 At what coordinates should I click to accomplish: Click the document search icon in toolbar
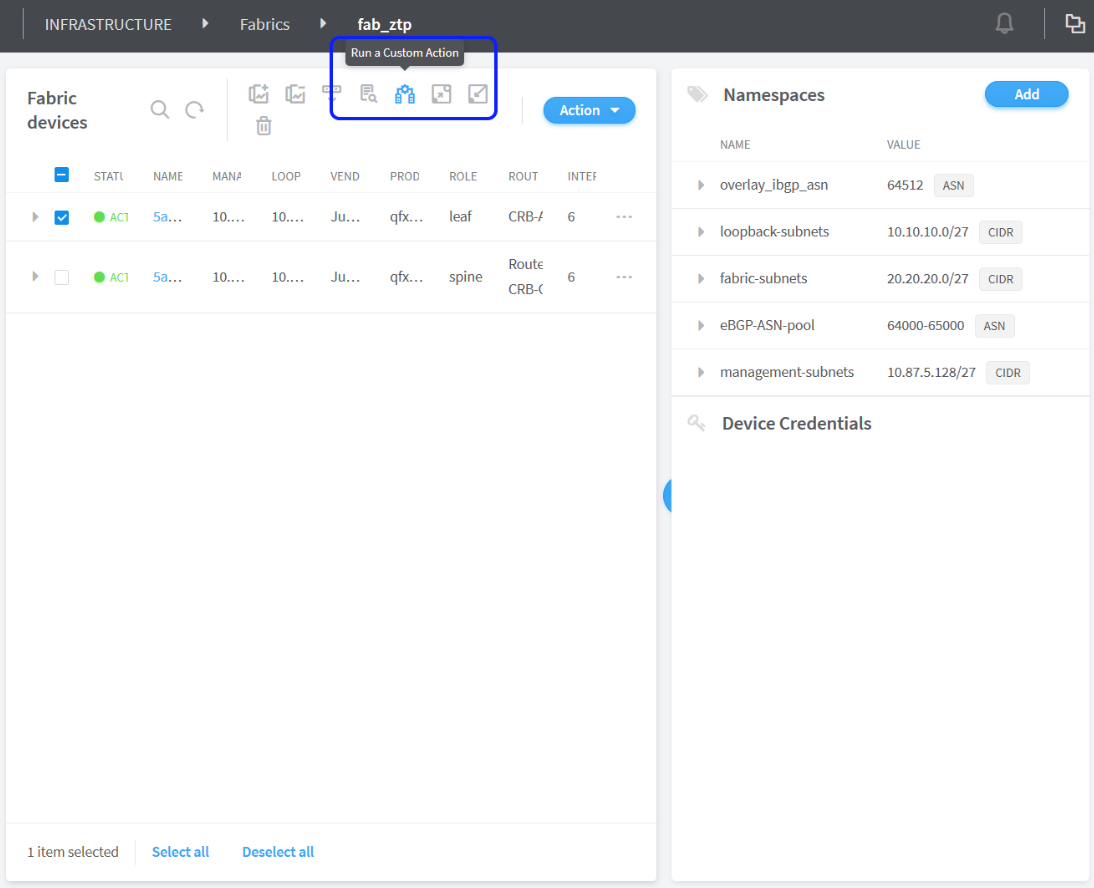pos(369,94)
